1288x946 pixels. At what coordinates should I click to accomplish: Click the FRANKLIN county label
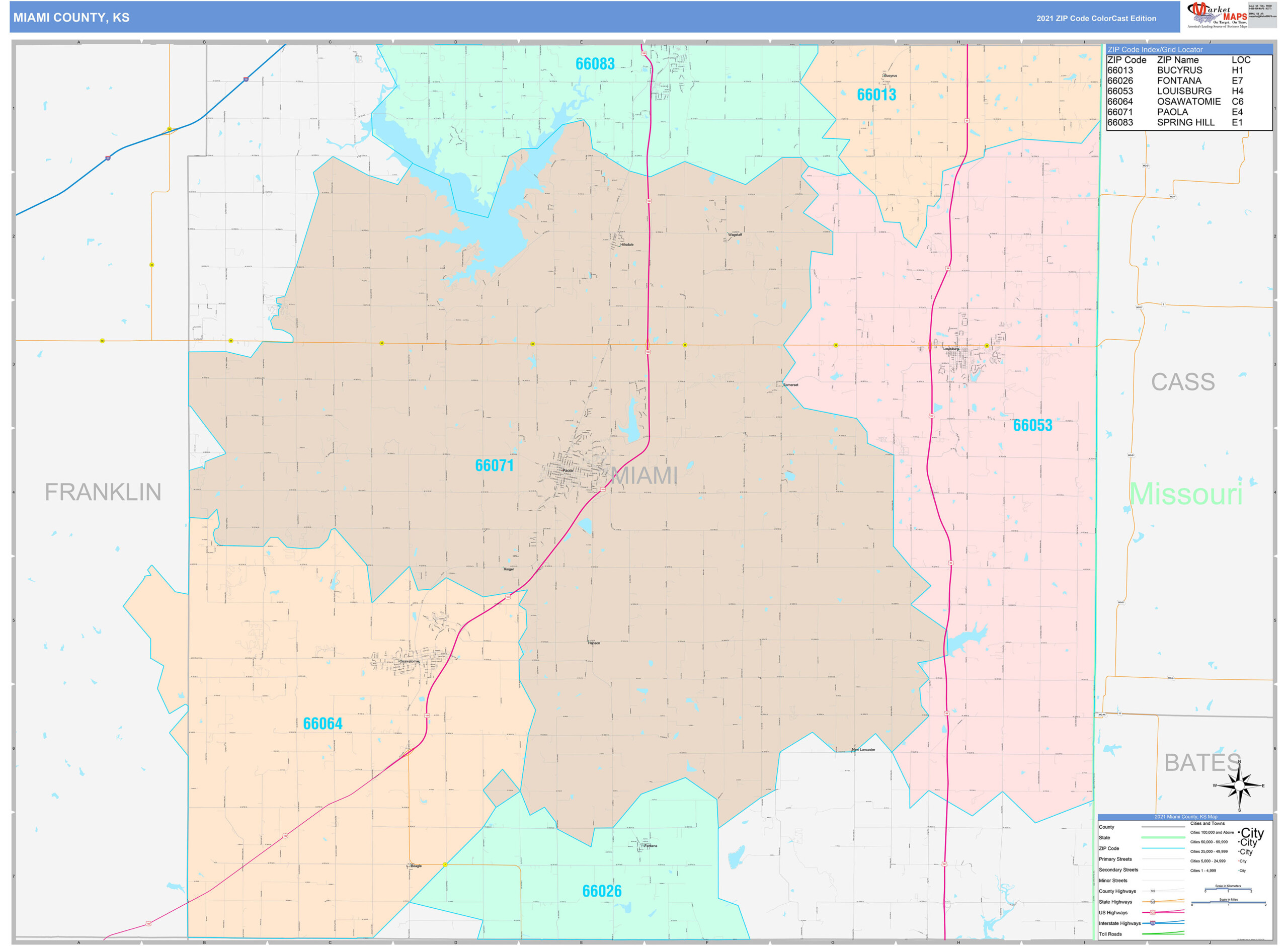tap(103, 492)
